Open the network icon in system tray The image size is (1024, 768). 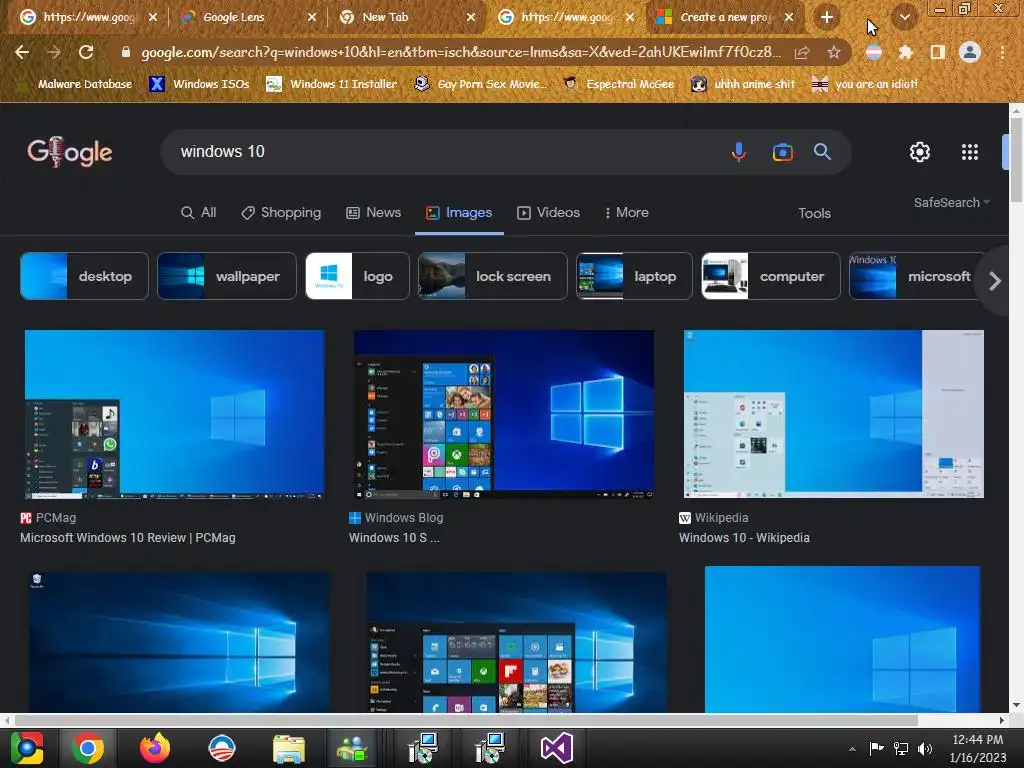[901, 748]
